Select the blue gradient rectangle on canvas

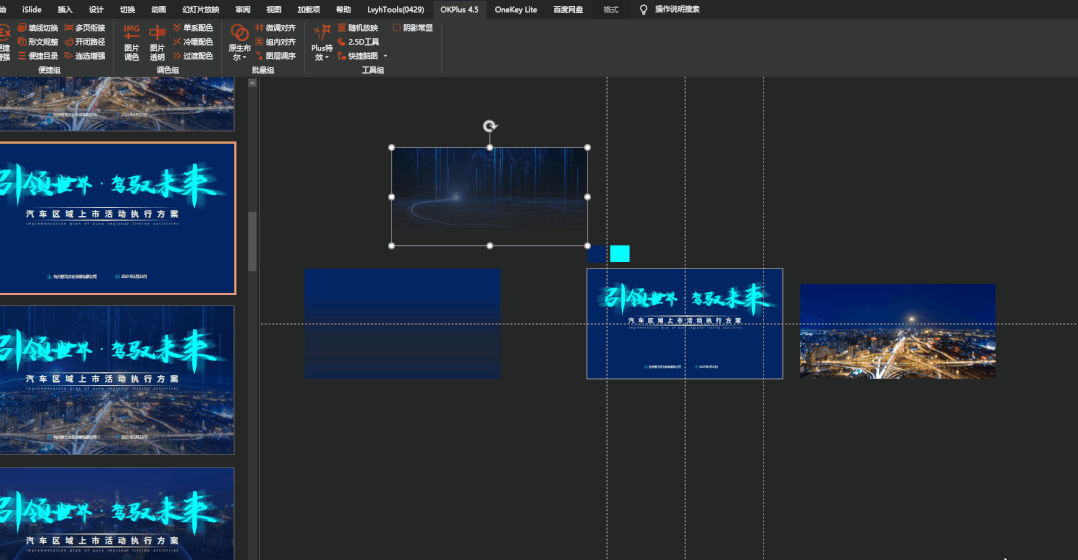pyautogui.click(x=403, y=324)
